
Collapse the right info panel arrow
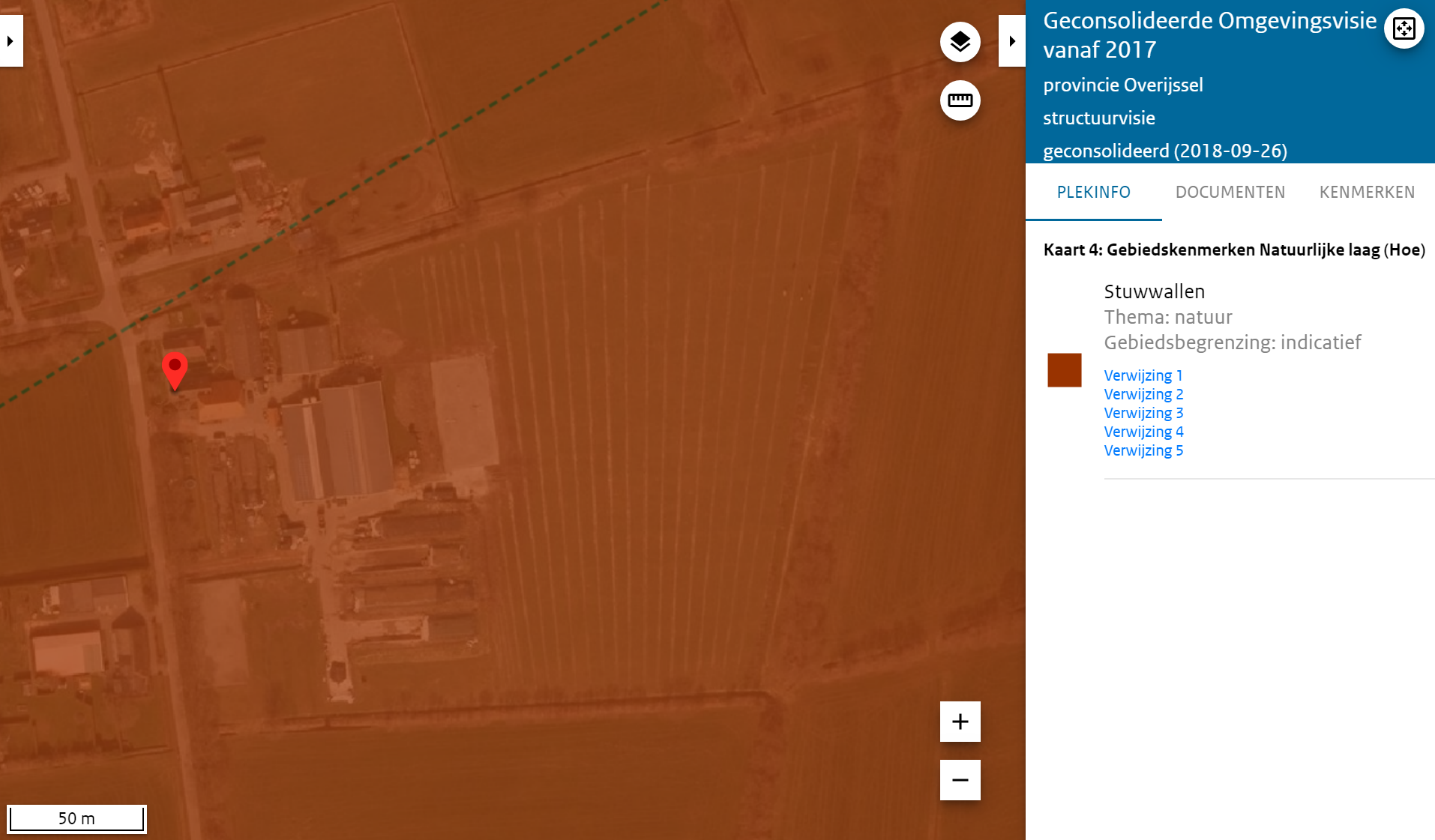(1011, 41)
